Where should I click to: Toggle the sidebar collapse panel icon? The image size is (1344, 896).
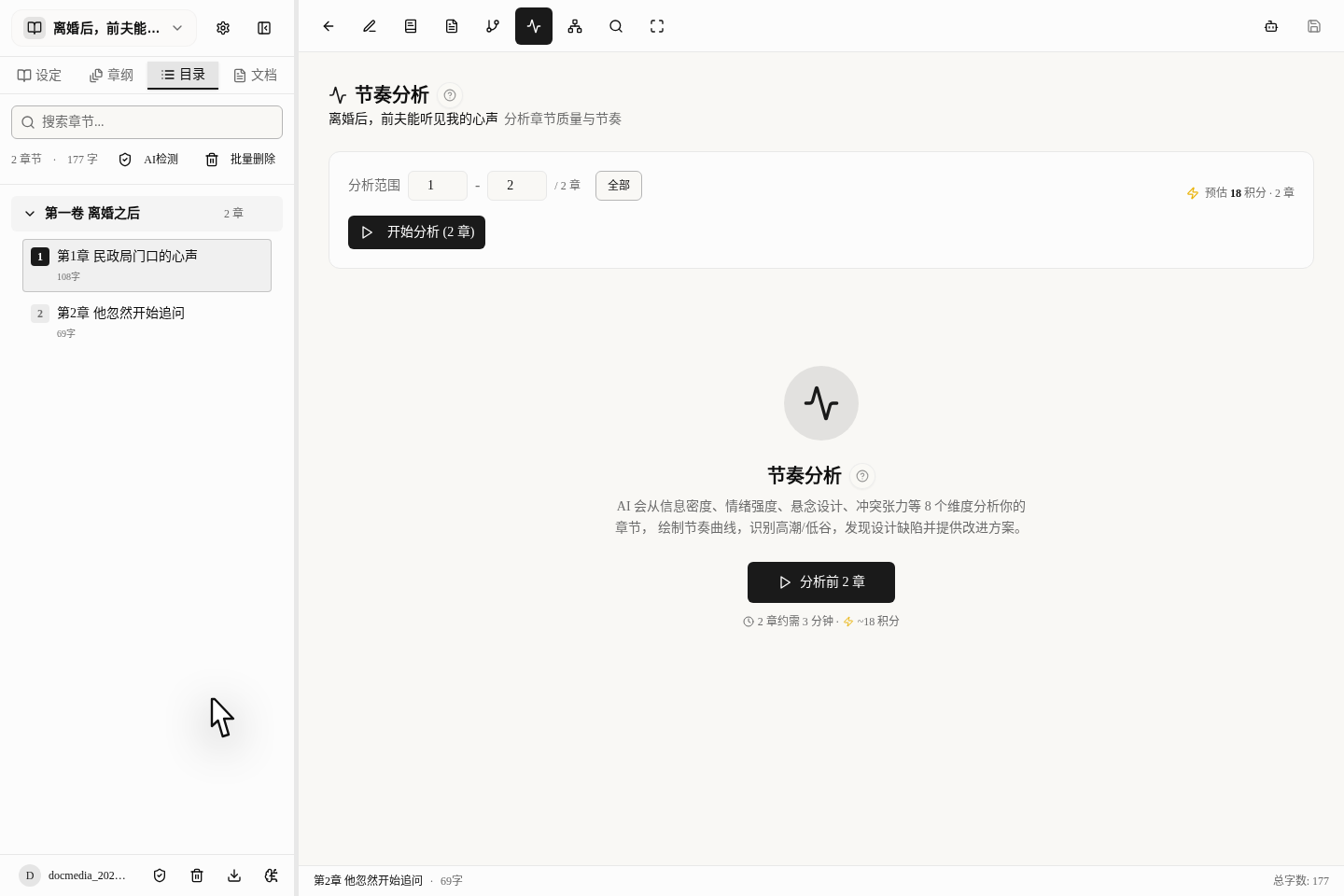pyautogui.click(x=264, y=28)
